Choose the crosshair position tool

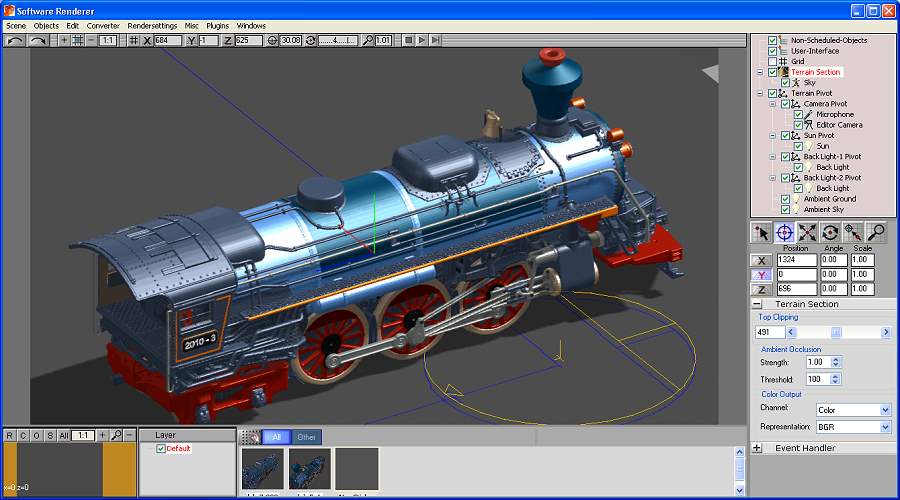click(785, 232)
